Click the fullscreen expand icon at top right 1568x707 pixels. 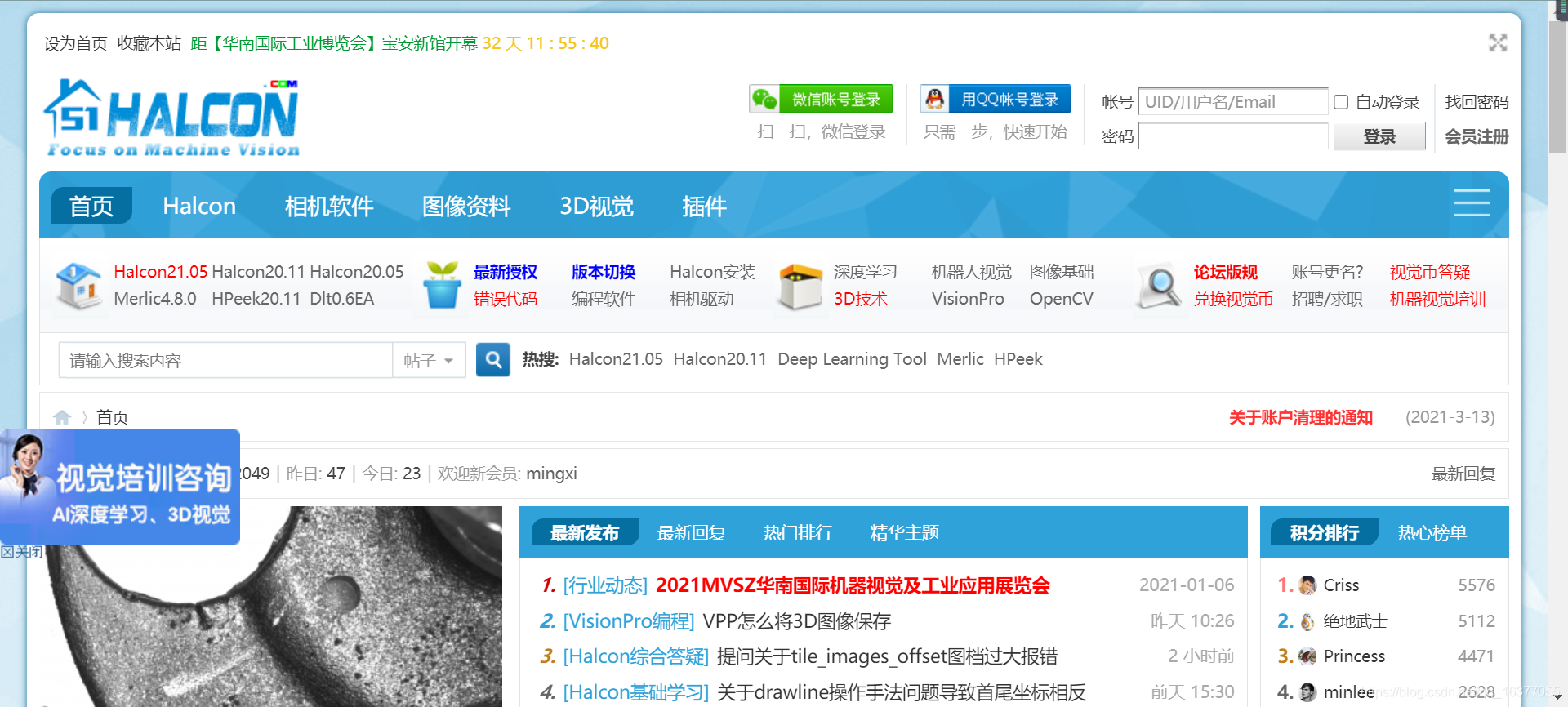coord(1498,43)
